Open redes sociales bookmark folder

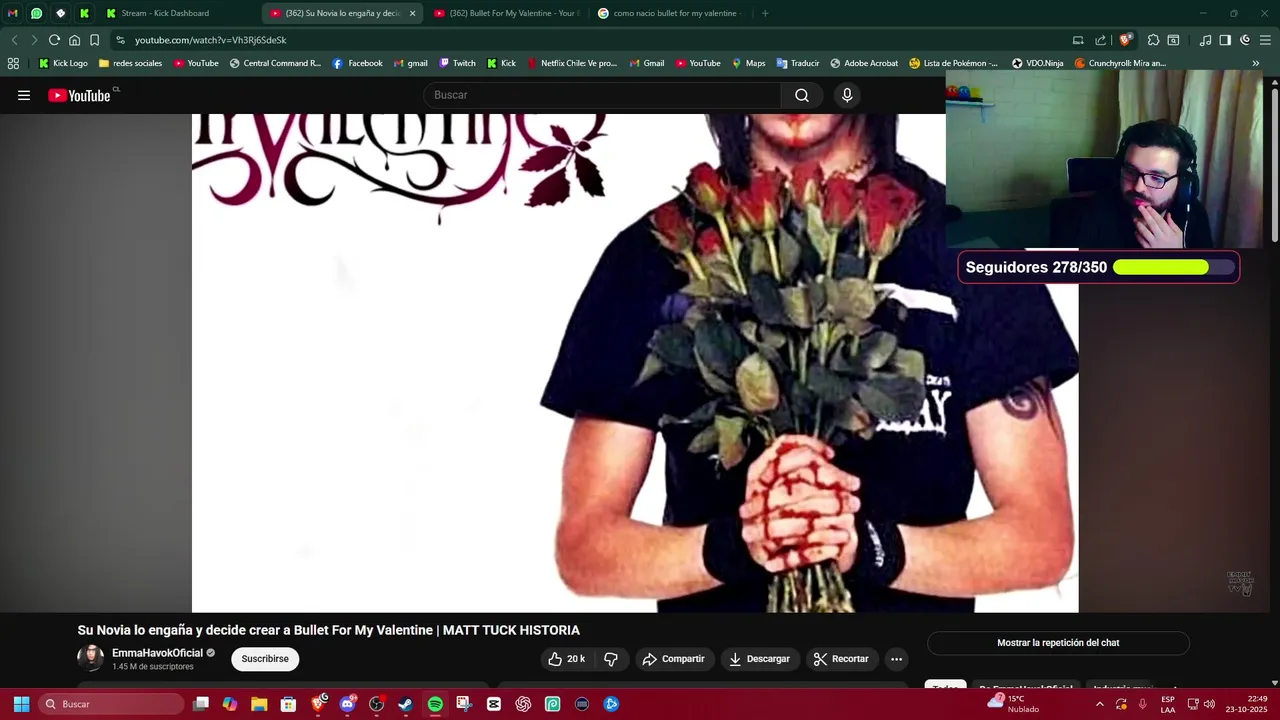point(130,63)
